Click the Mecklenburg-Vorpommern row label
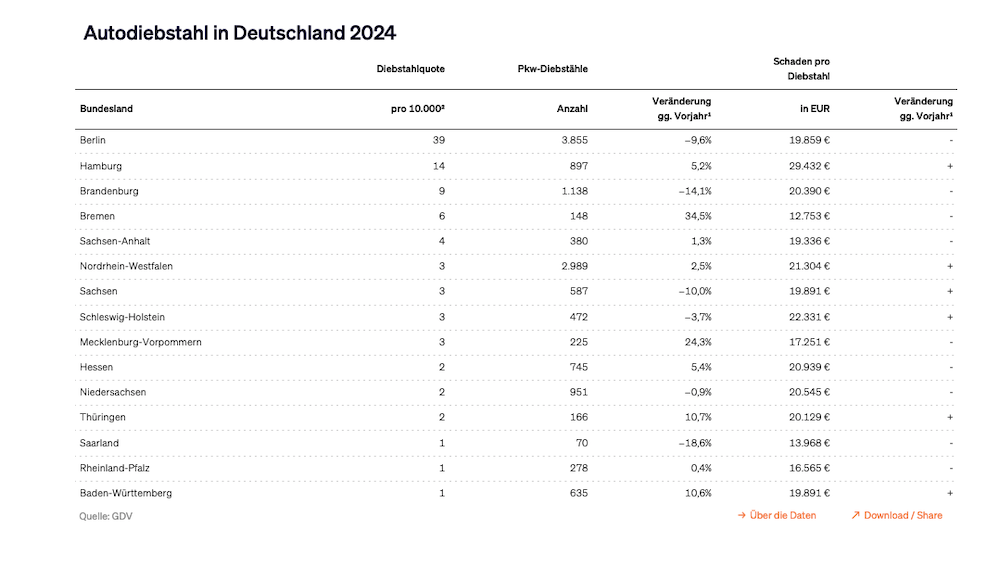1000x566 pixels. 141,342
